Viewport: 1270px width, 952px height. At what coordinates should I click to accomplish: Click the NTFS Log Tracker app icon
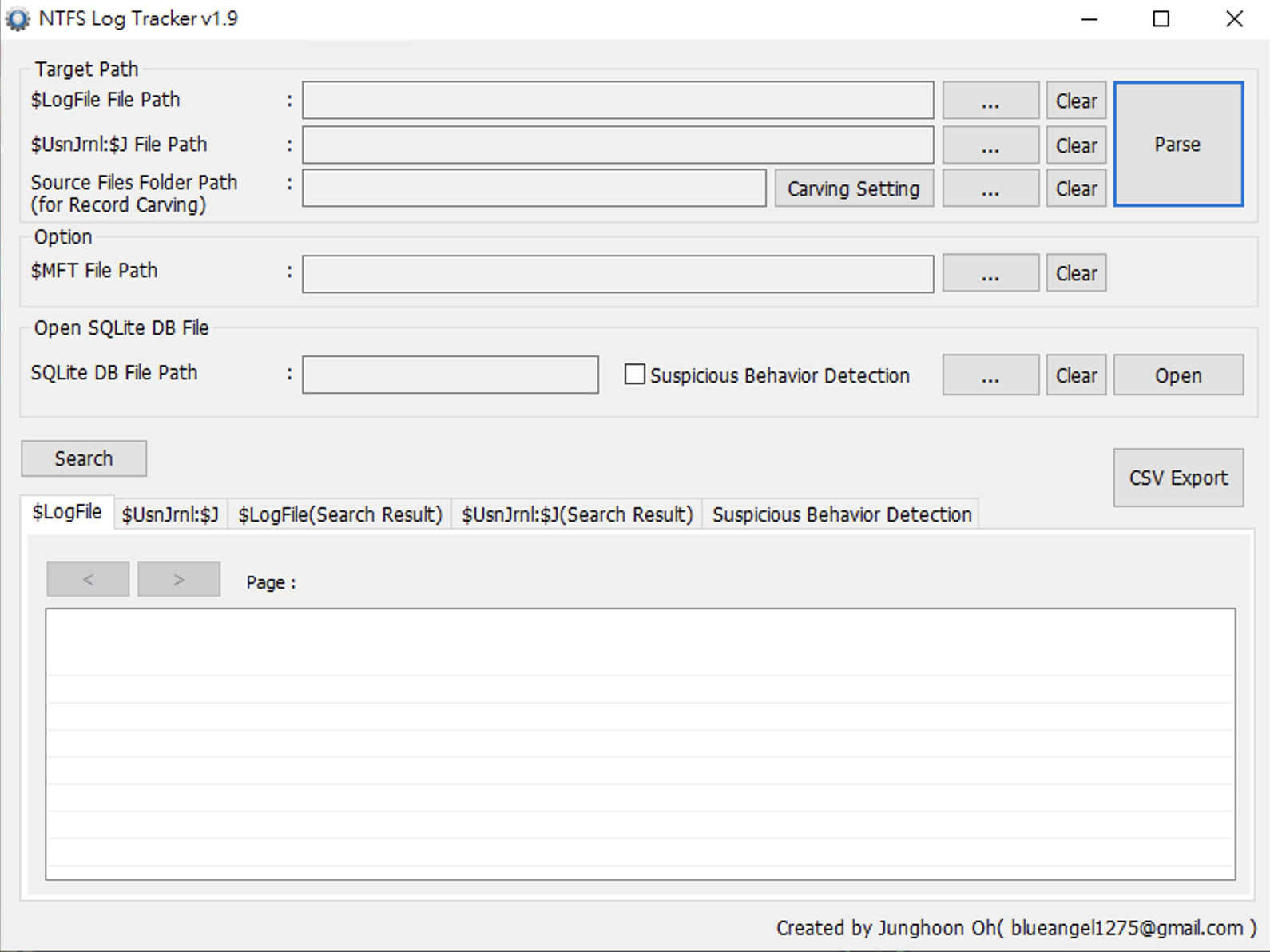point(17,19)
